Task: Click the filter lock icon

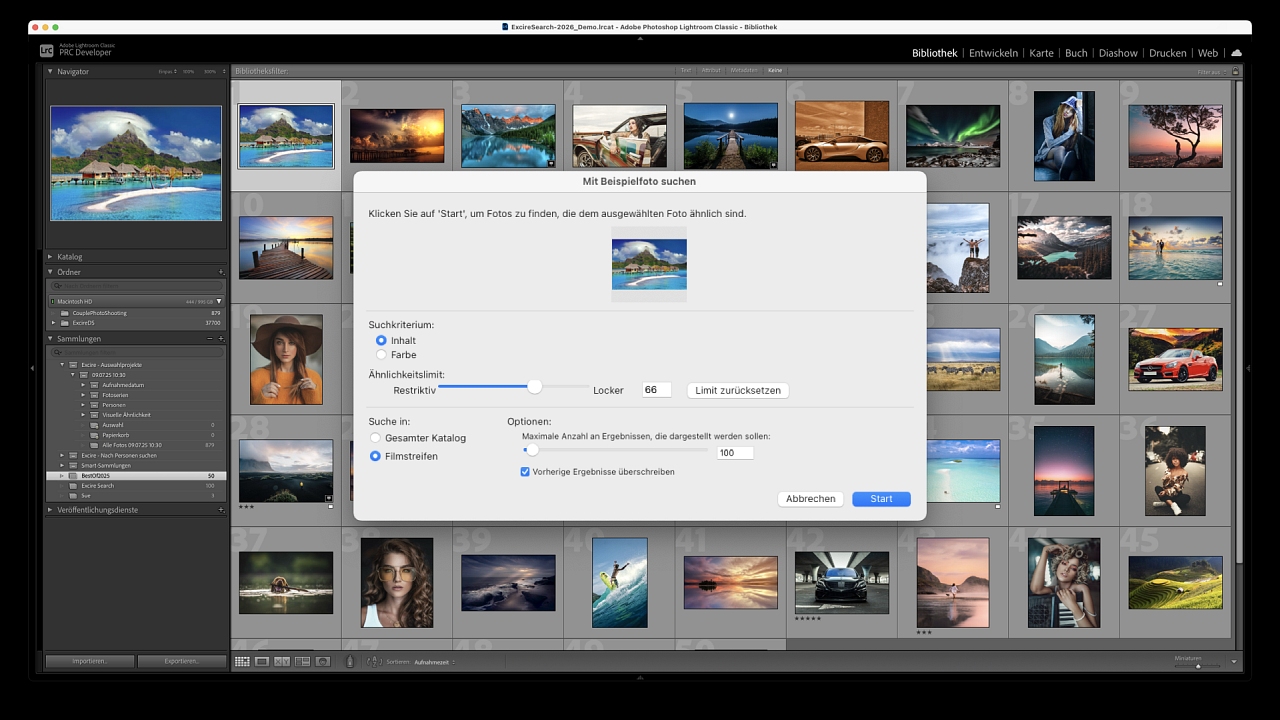Action: coord(1236,71)
